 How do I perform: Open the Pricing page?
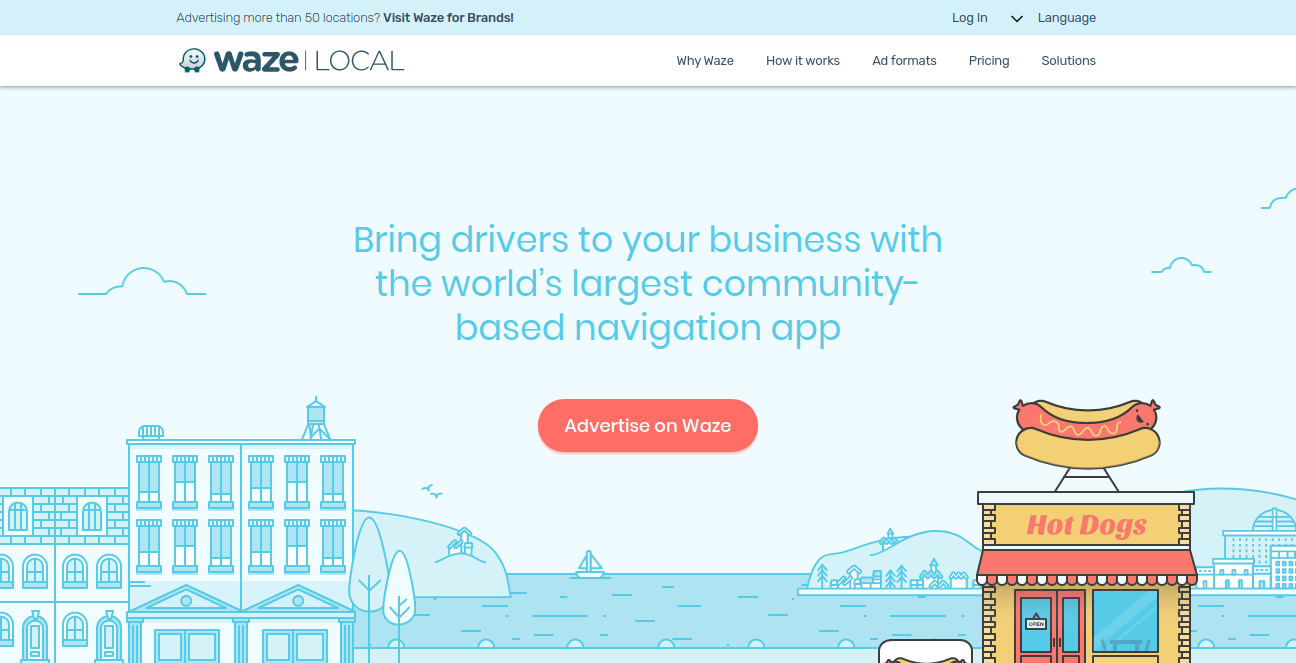[x=989, y=61]
